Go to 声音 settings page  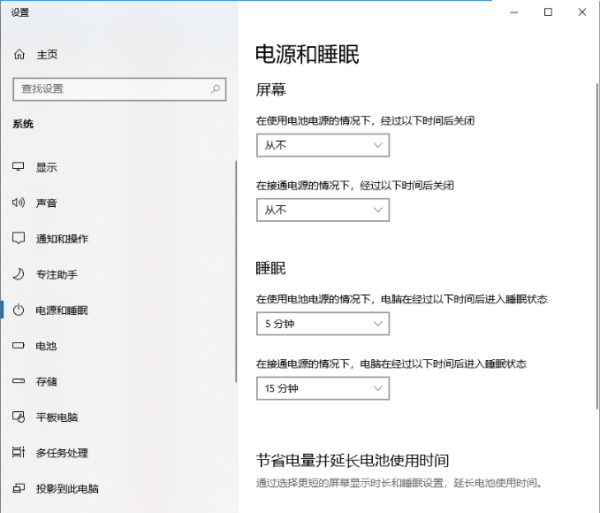pos(46,203)
